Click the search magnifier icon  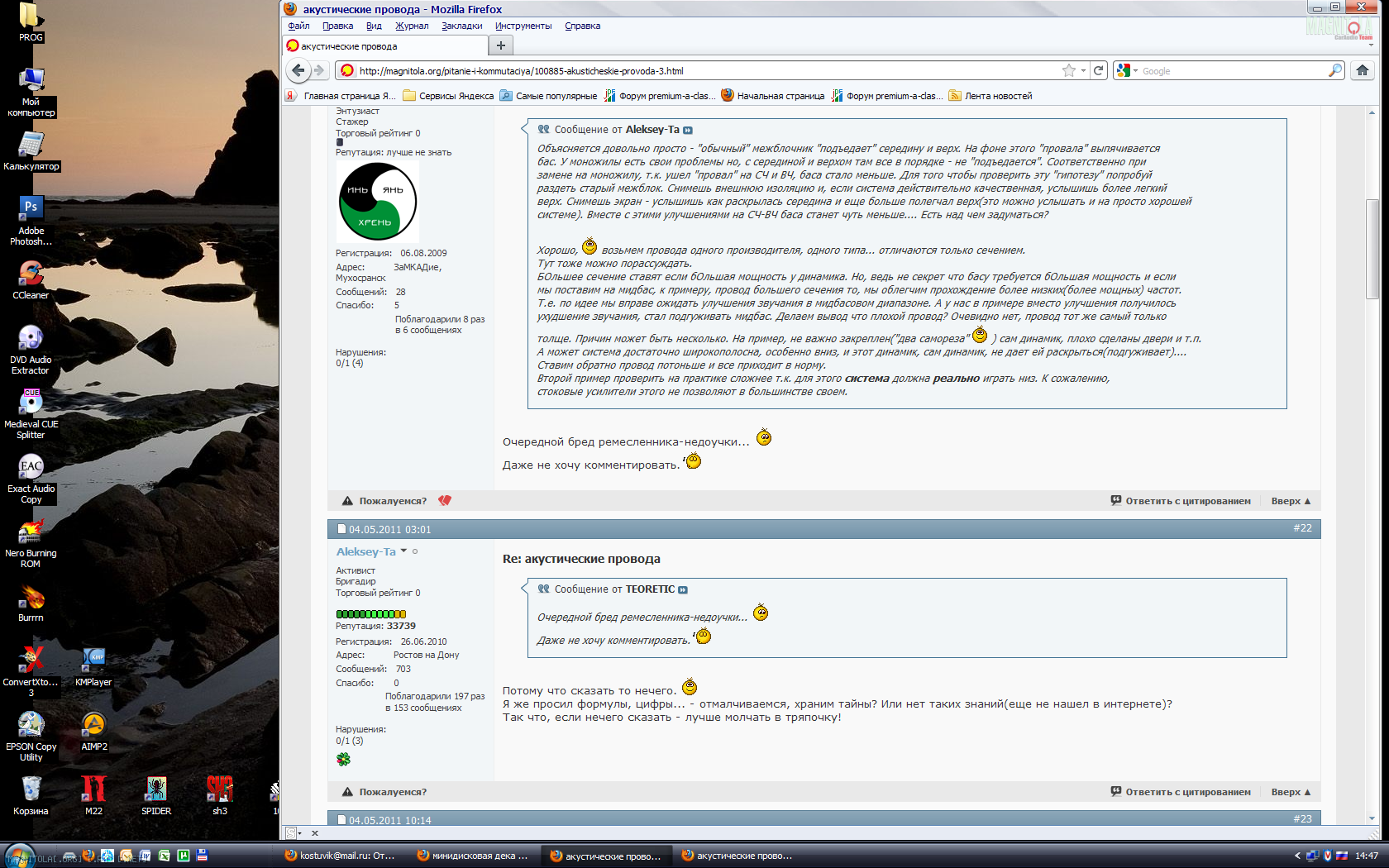click(x=1334, y=71)
